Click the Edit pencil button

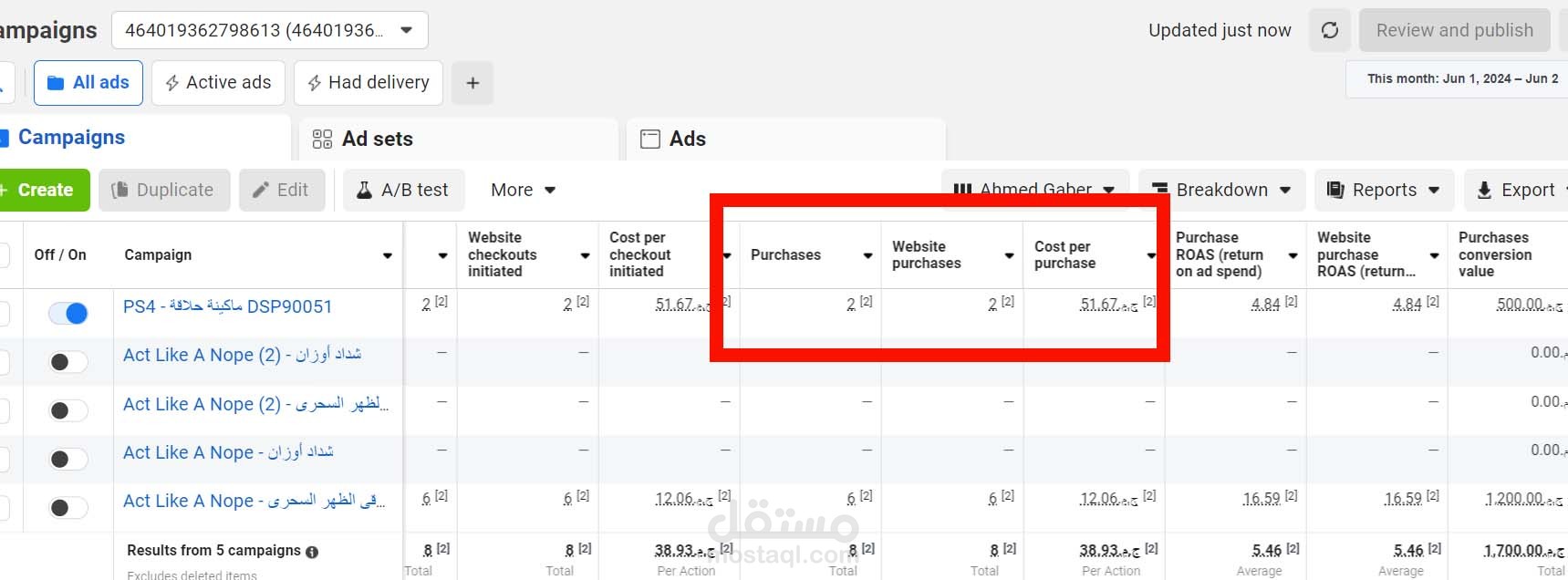click(x=281, y=190)
